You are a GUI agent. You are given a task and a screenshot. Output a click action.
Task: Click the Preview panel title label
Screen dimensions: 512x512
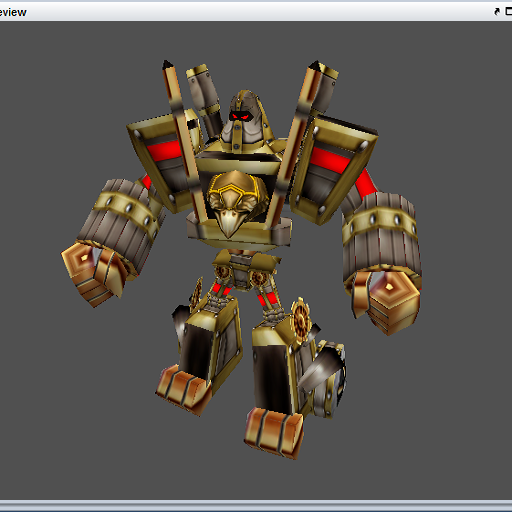coord(13,12)
